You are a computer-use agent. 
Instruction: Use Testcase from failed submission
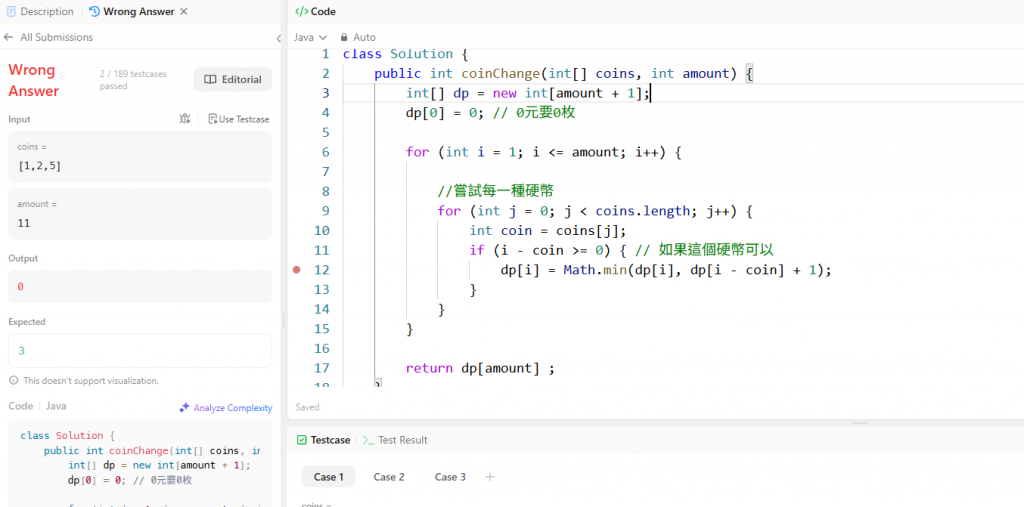click(238, 119)
